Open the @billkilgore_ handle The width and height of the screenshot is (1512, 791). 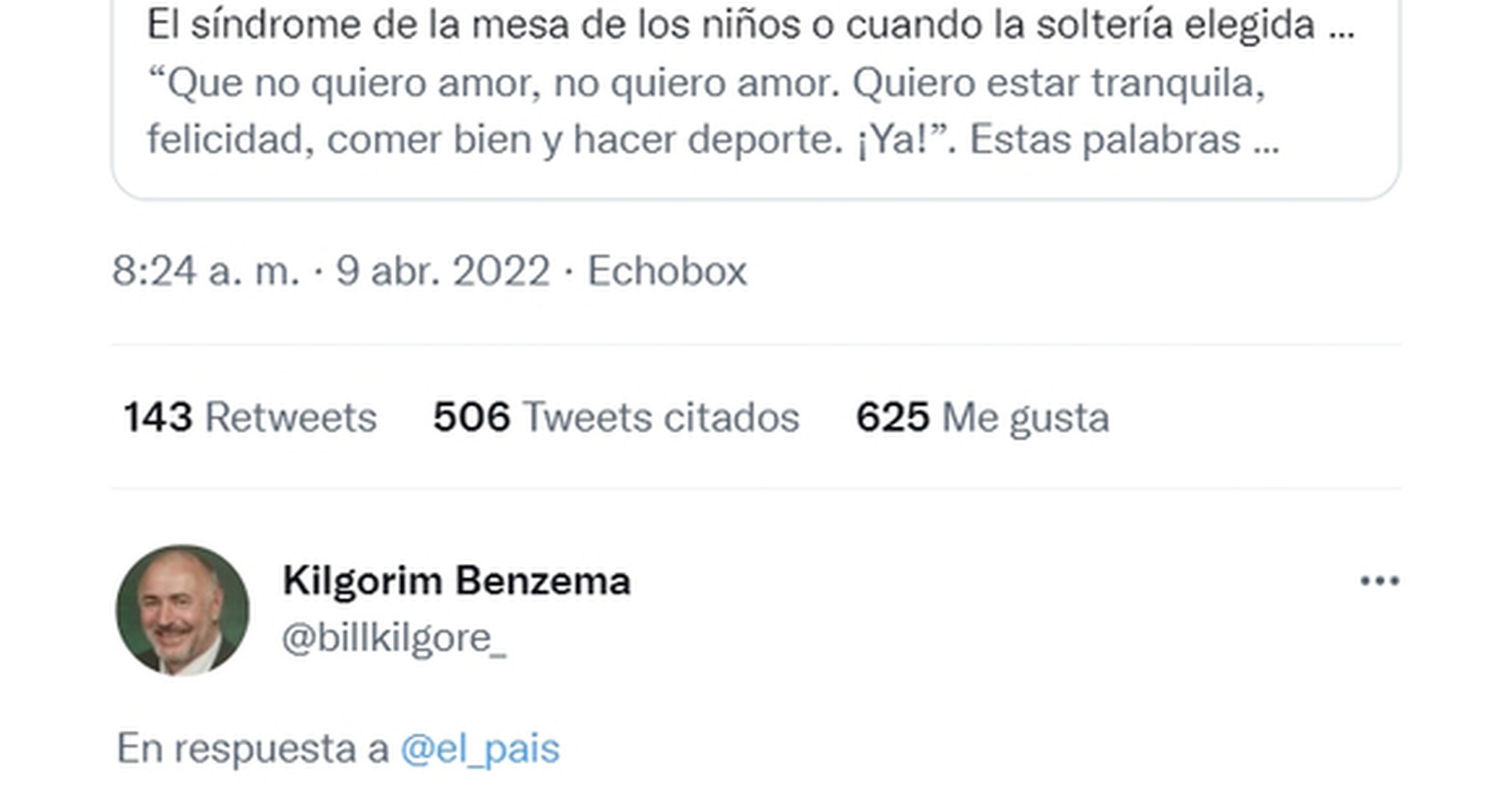(394, 639)
